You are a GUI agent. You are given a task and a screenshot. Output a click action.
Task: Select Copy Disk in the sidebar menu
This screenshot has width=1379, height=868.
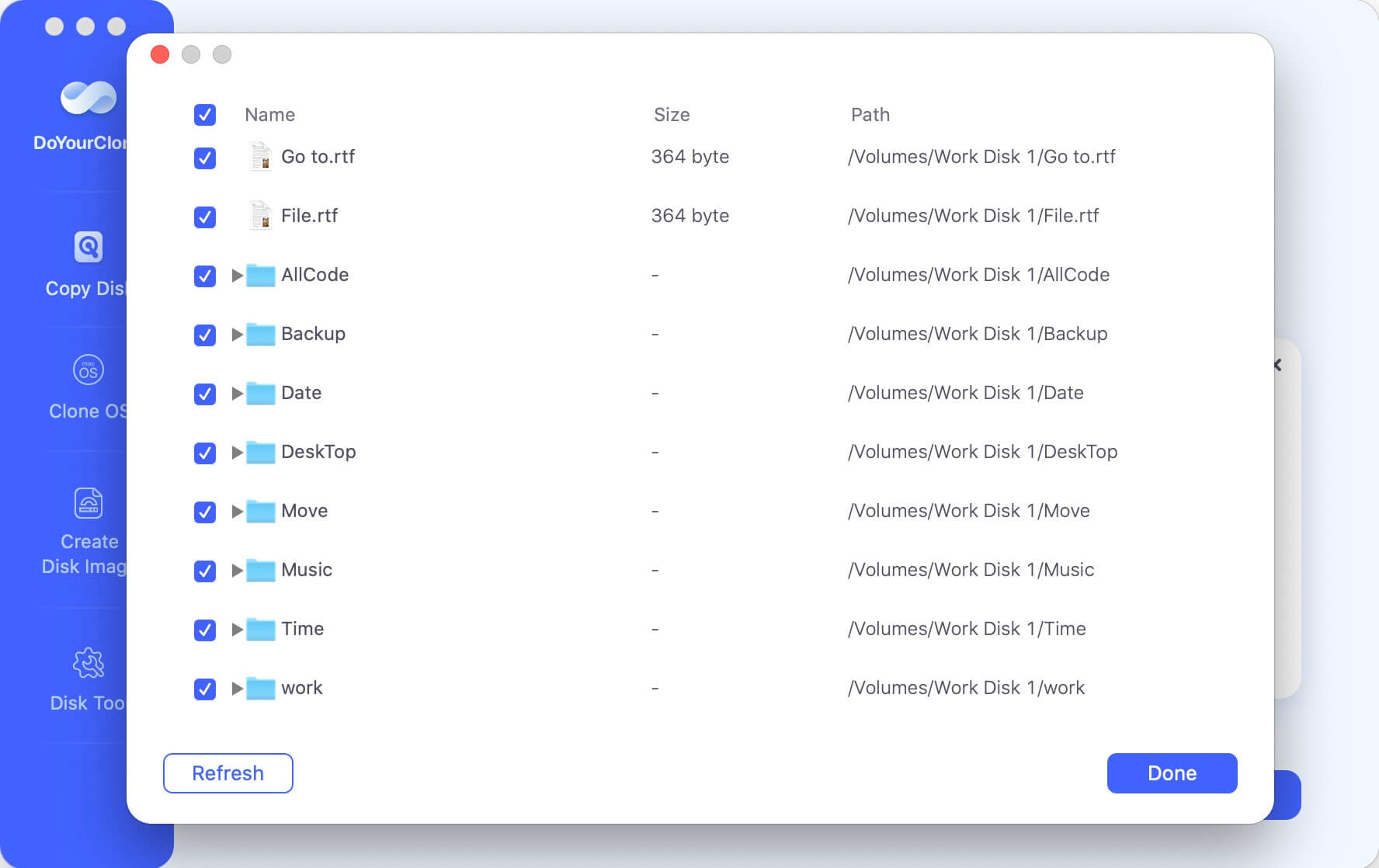click(87, 264)
